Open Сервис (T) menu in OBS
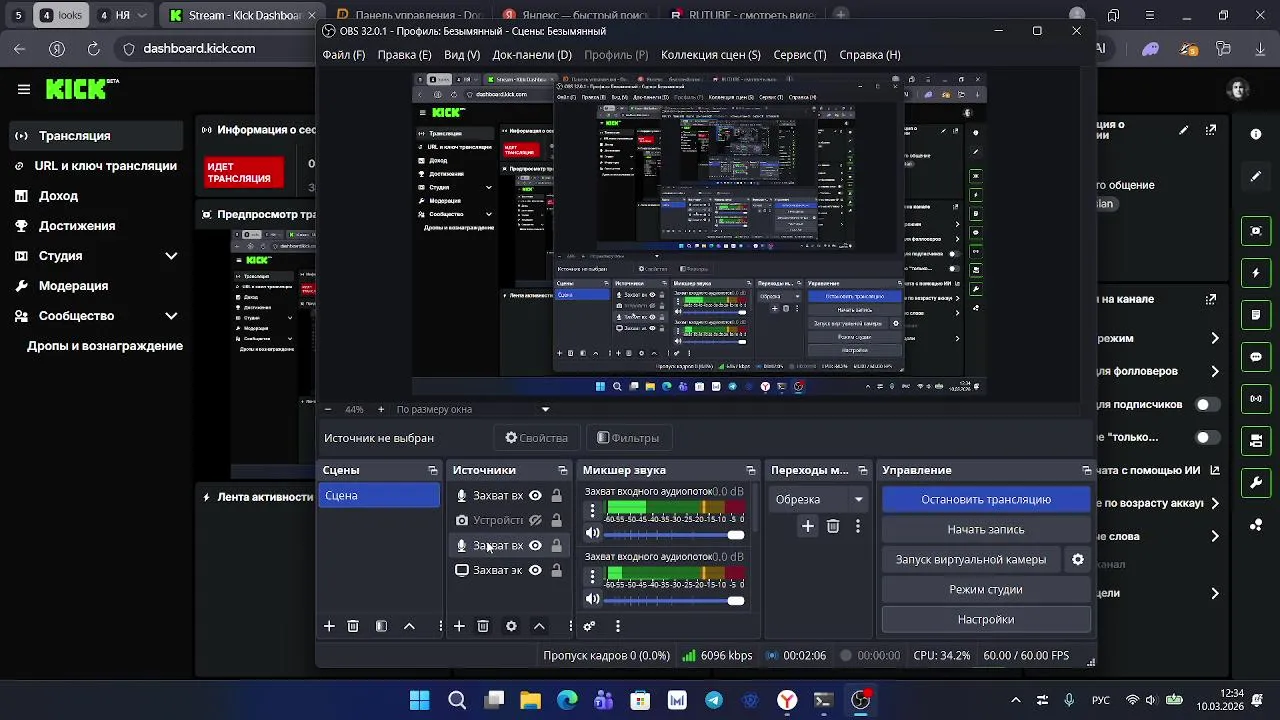This screenshot has width=1280, height=720. (799, 55)
